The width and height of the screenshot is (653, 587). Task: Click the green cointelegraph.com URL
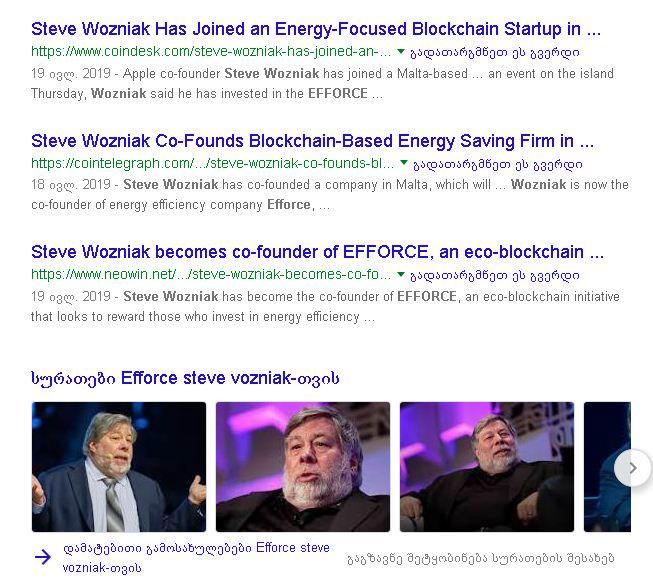coord(212,163)
